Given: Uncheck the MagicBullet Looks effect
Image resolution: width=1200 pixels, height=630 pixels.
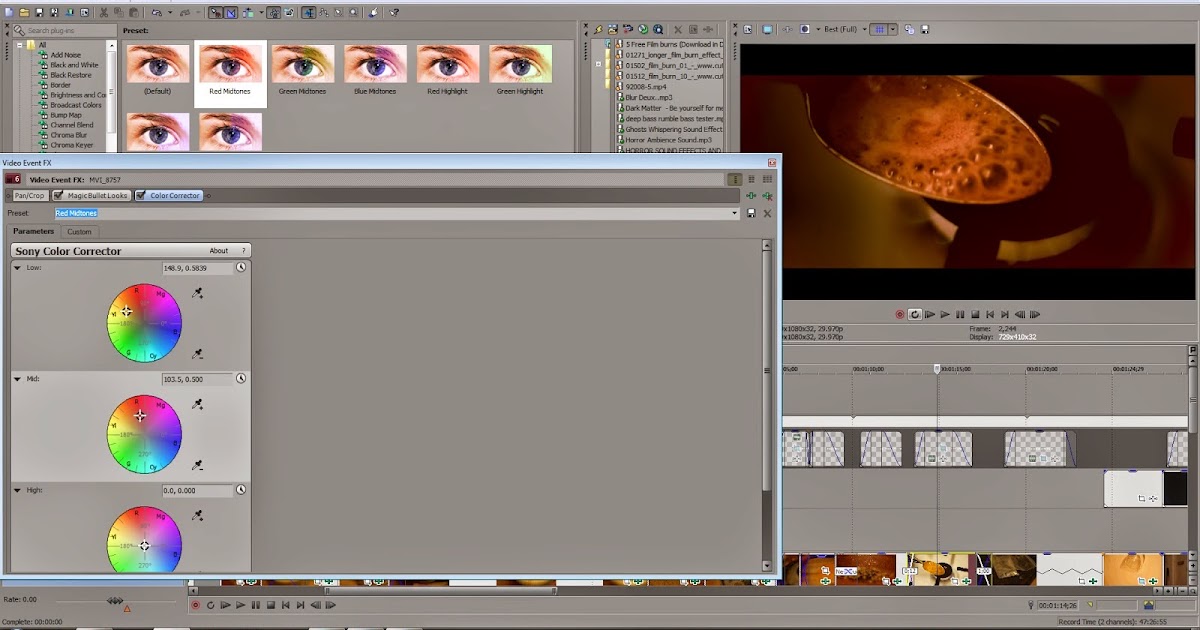Looking at the screenshot, I should 58,196.
